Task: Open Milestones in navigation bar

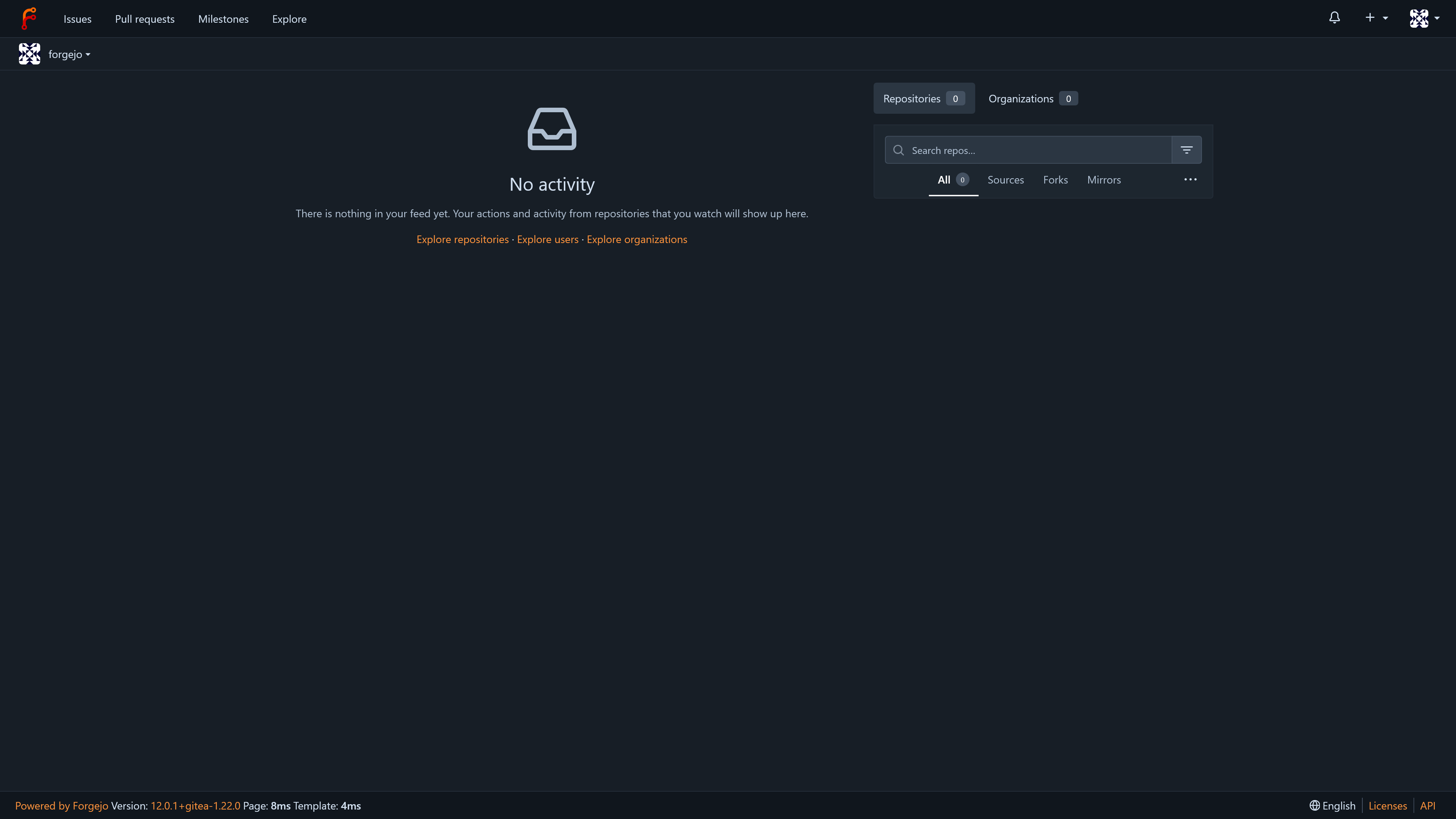Action: coord(223,19)
